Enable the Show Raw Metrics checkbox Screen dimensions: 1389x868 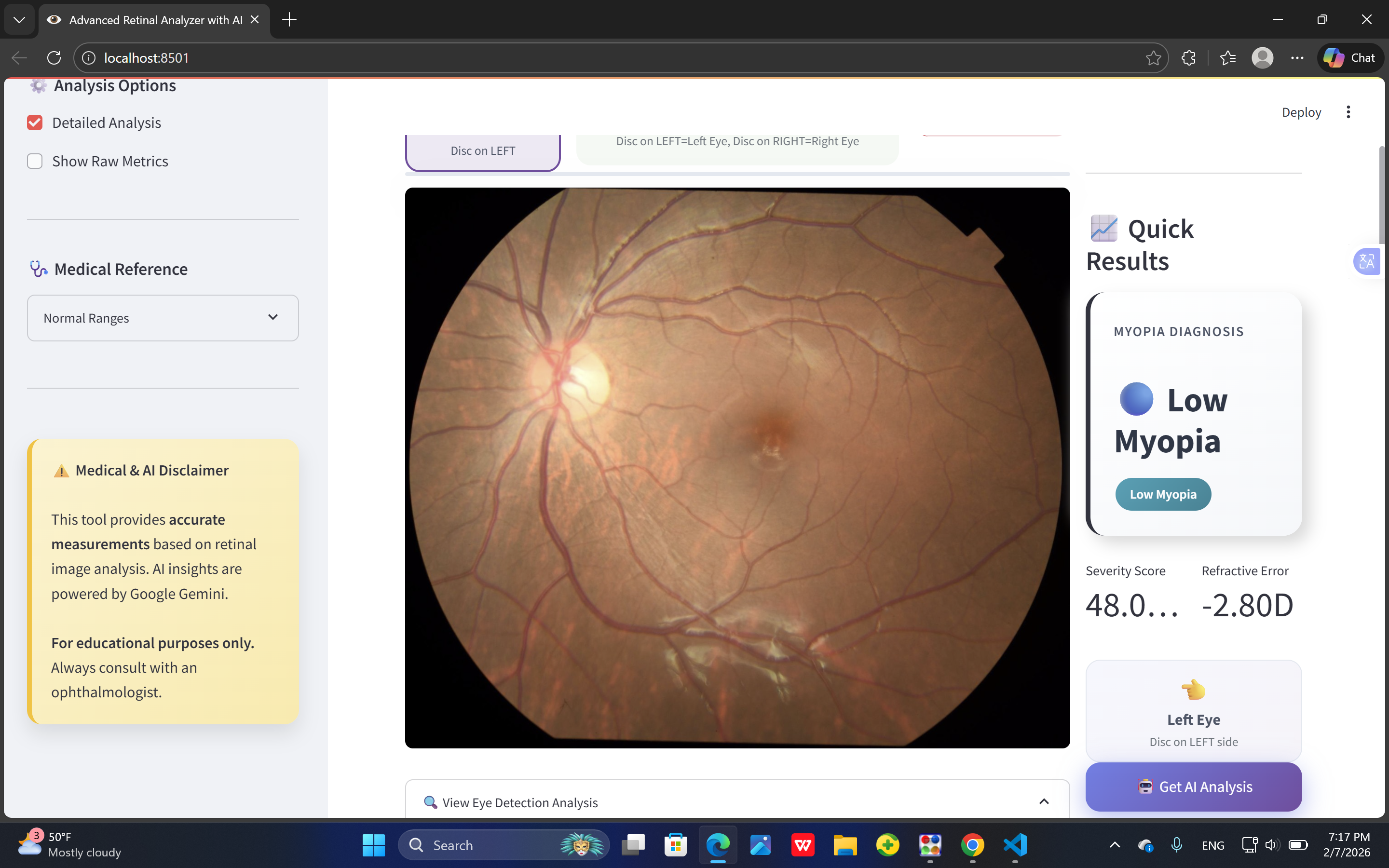point(35,162)
